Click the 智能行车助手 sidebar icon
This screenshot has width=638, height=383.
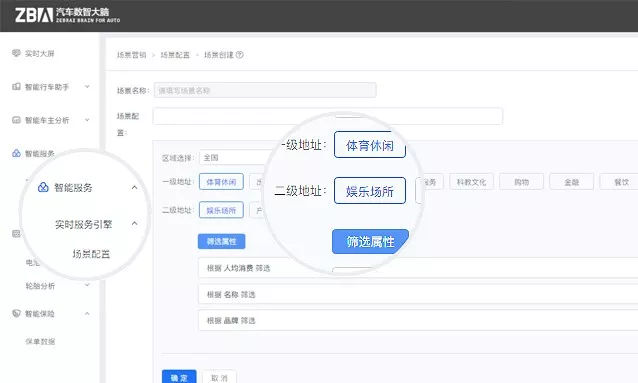click(16, 87)
